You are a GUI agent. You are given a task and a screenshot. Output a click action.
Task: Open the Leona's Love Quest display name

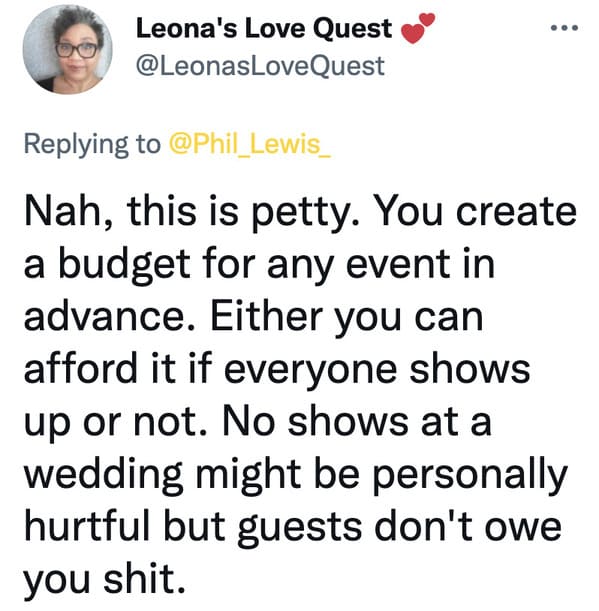(x=264, y=29)
